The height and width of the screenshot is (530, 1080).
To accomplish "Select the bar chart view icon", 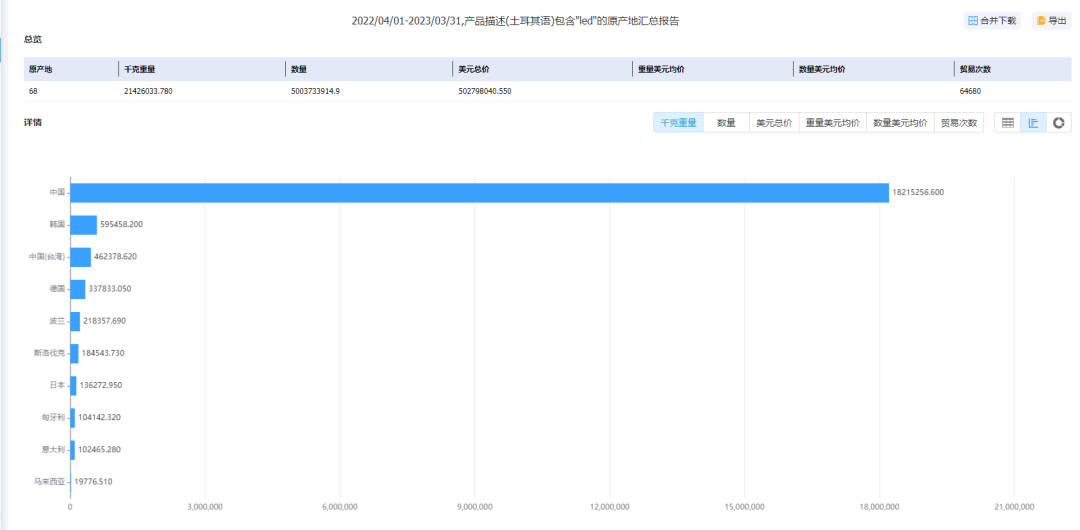I will (x=1033, y=123).
